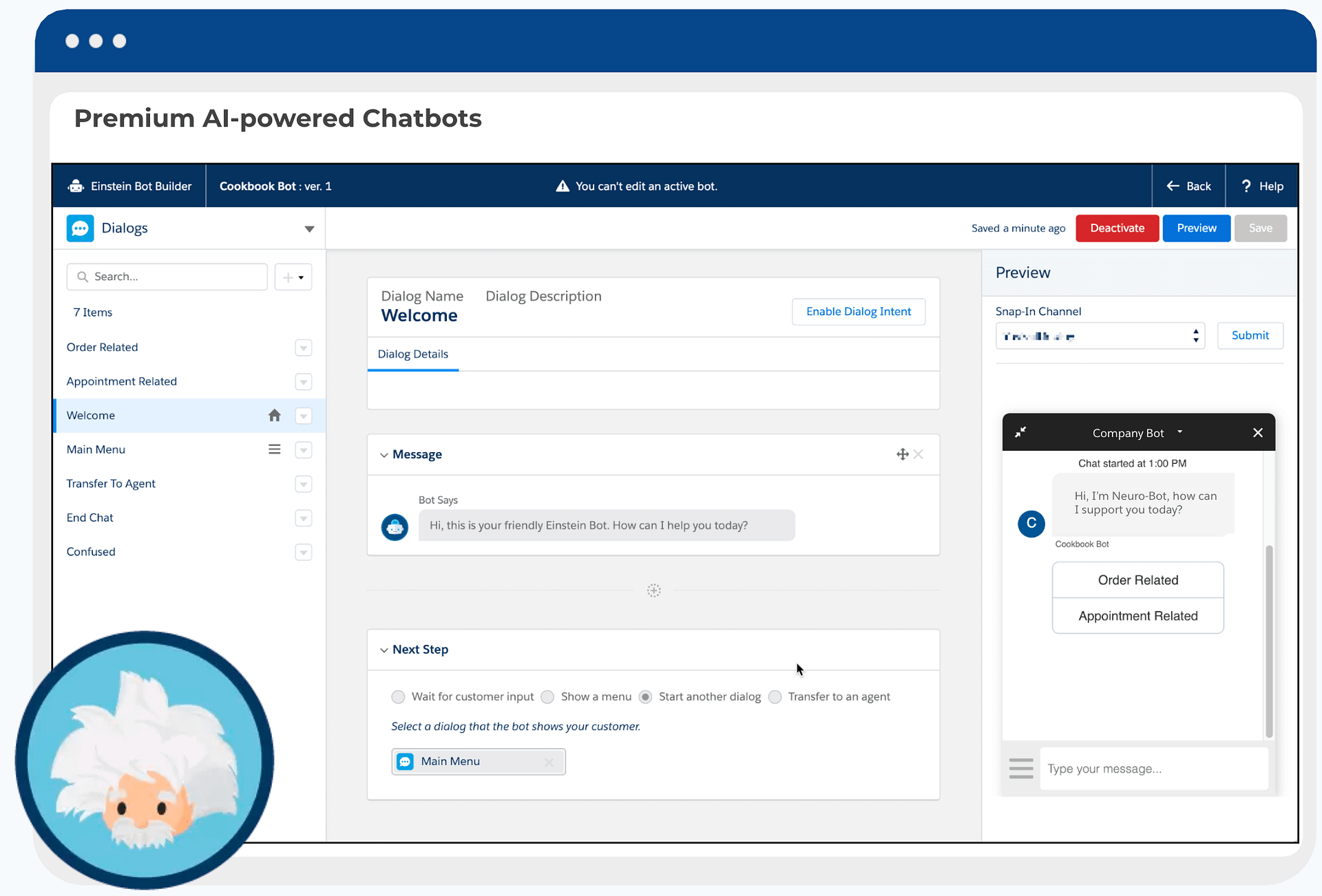Select Wait for customer input option
Screen dimensions: 1322x896
coord(398,696)
